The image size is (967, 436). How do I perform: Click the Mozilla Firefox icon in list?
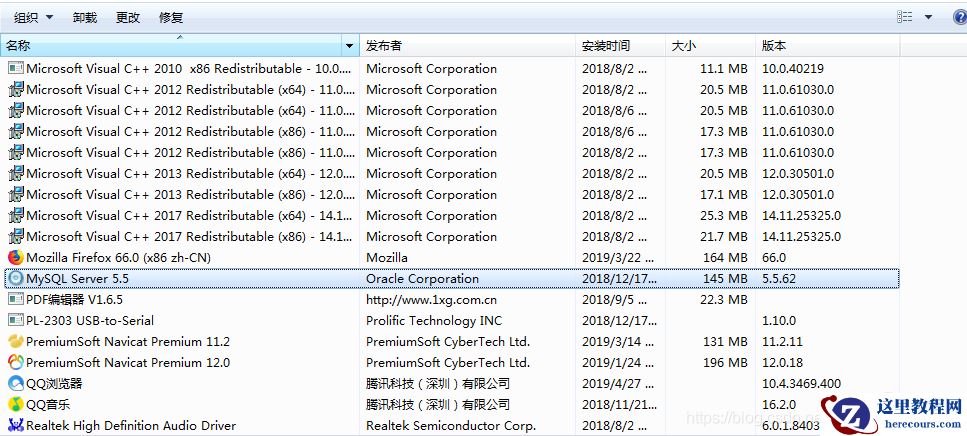pos(15,258)
